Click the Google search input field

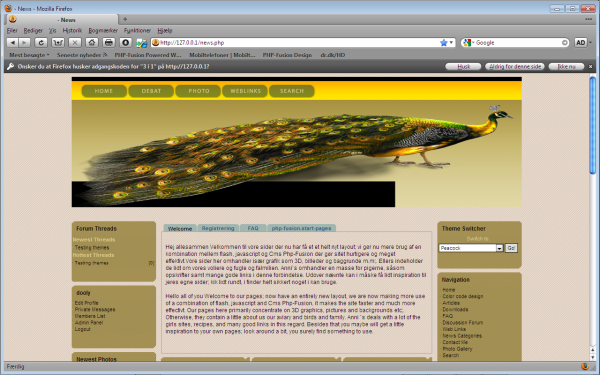[518, 42]
